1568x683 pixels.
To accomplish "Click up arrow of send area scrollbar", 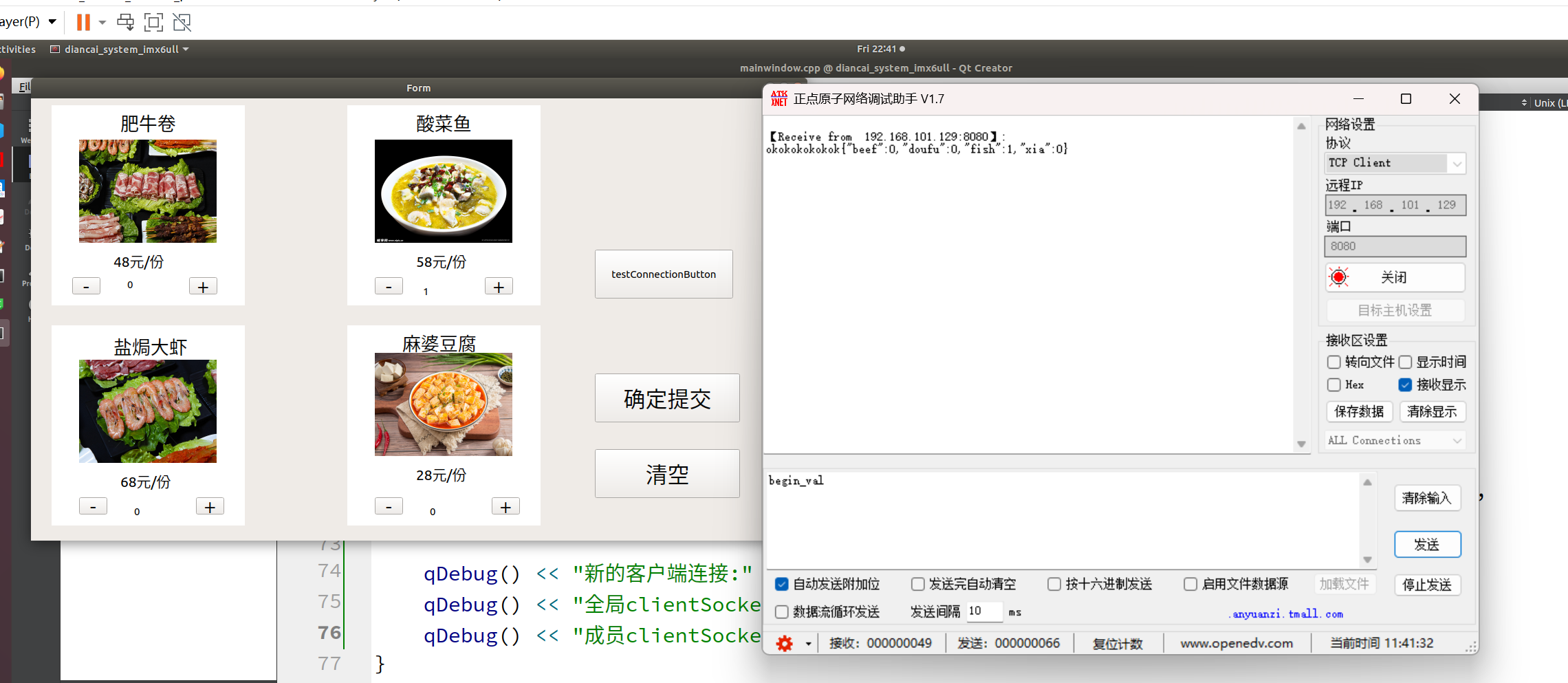I will click(1367, 482).
